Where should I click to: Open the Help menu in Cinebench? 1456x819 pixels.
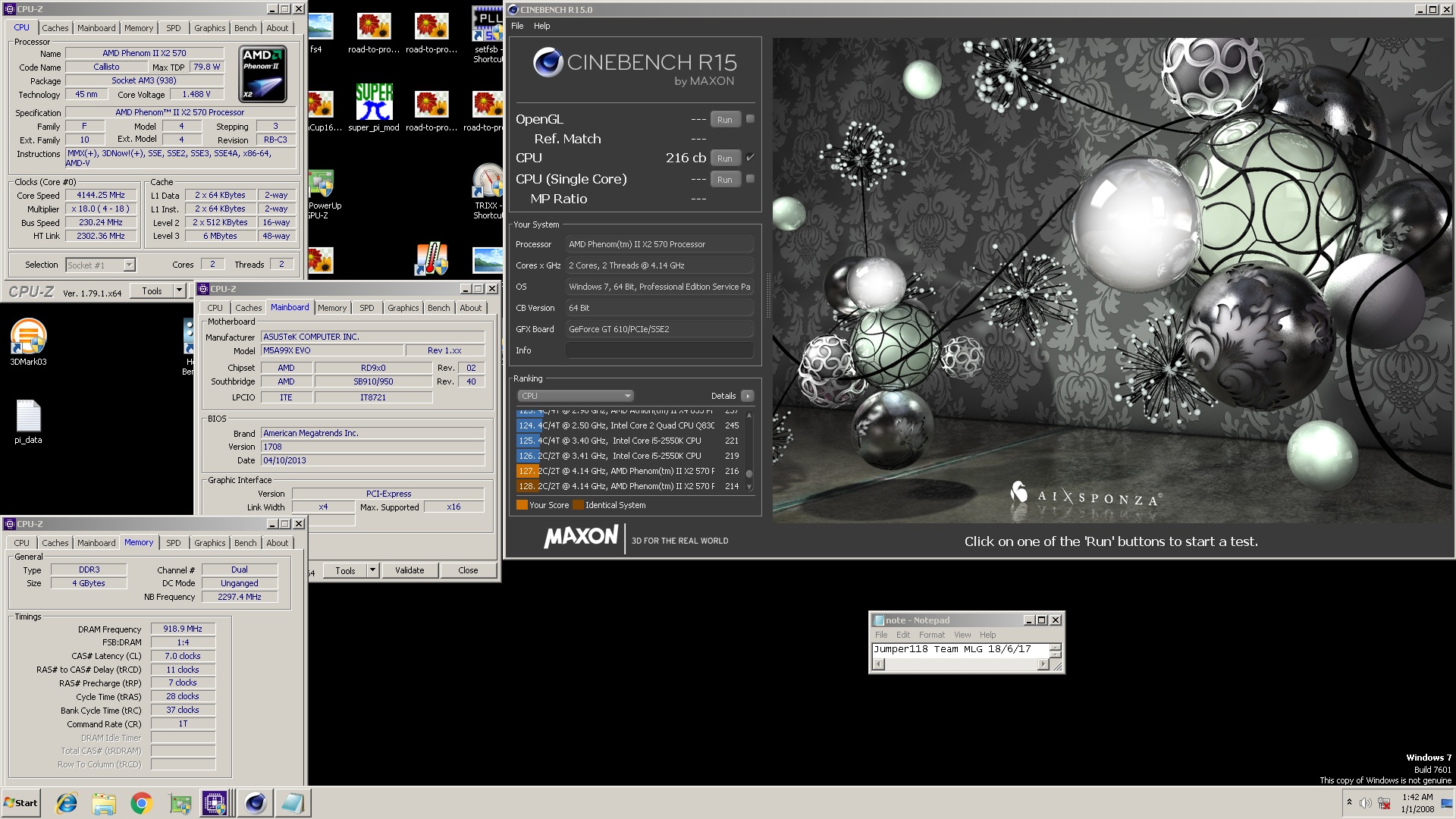tap(541, 26)
